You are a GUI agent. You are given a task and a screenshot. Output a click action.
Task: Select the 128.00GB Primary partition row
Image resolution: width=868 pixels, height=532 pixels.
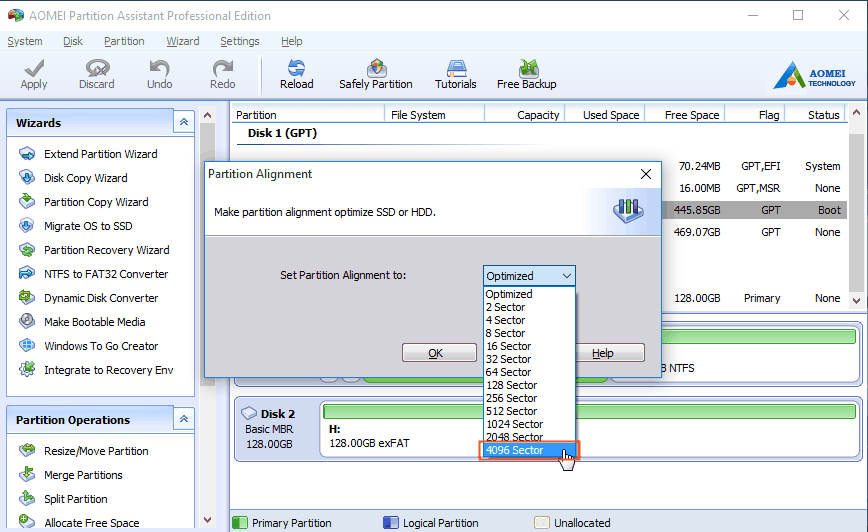[x=754, y=298]
